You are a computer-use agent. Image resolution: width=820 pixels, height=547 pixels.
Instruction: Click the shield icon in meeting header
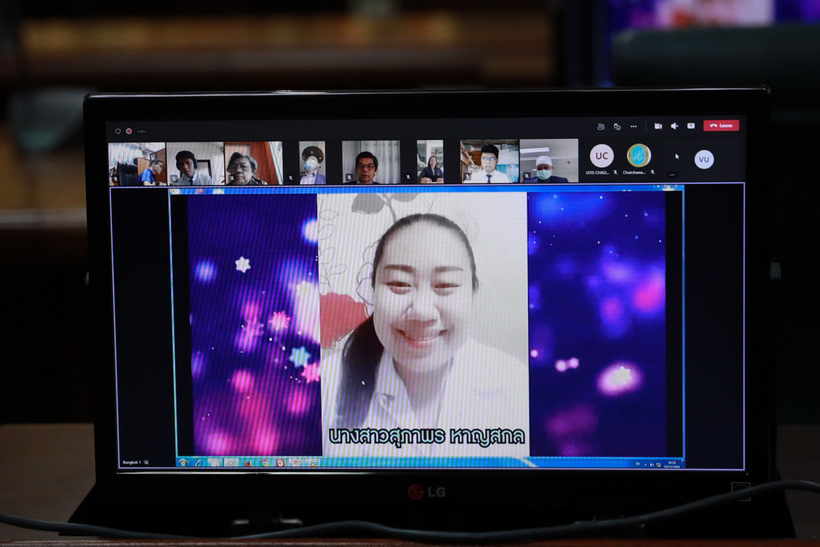click(117, 130)
